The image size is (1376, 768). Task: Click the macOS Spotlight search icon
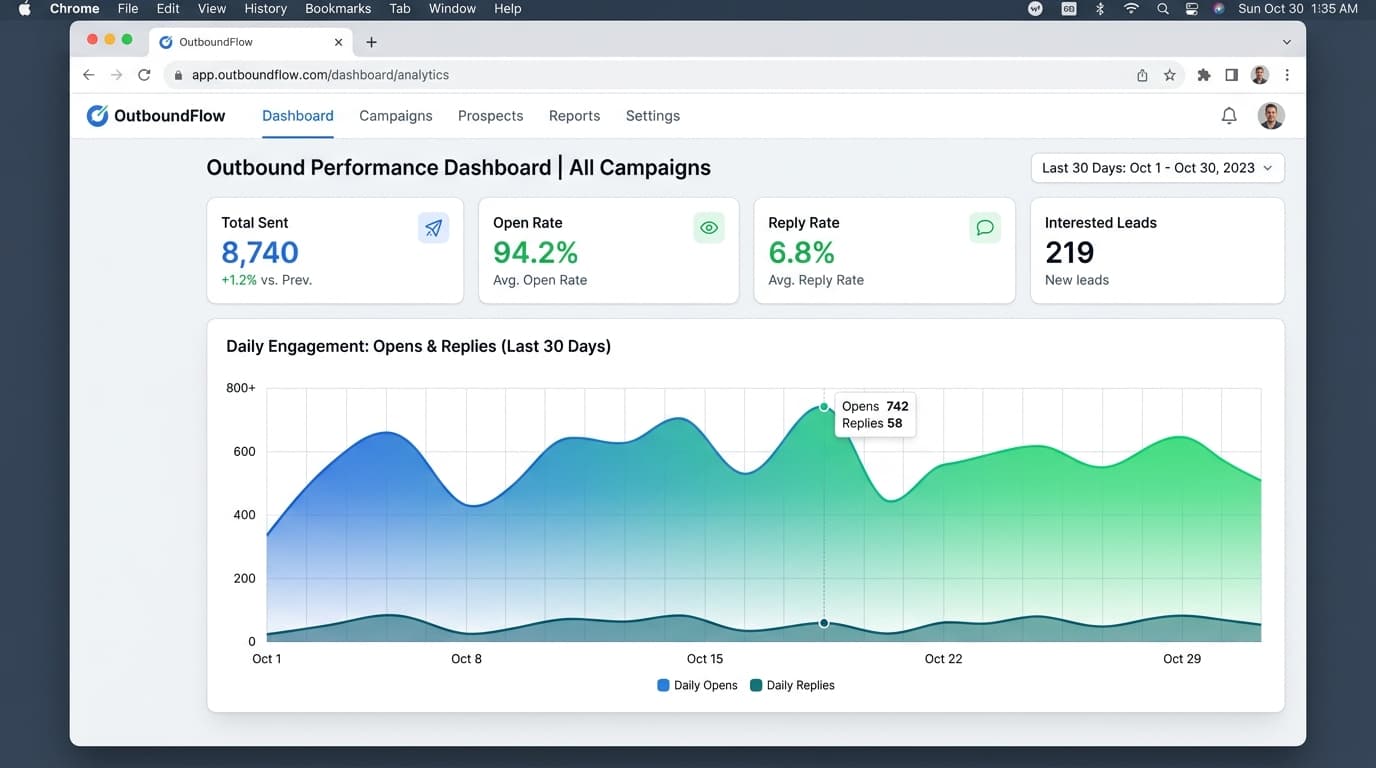(1162, 8)
